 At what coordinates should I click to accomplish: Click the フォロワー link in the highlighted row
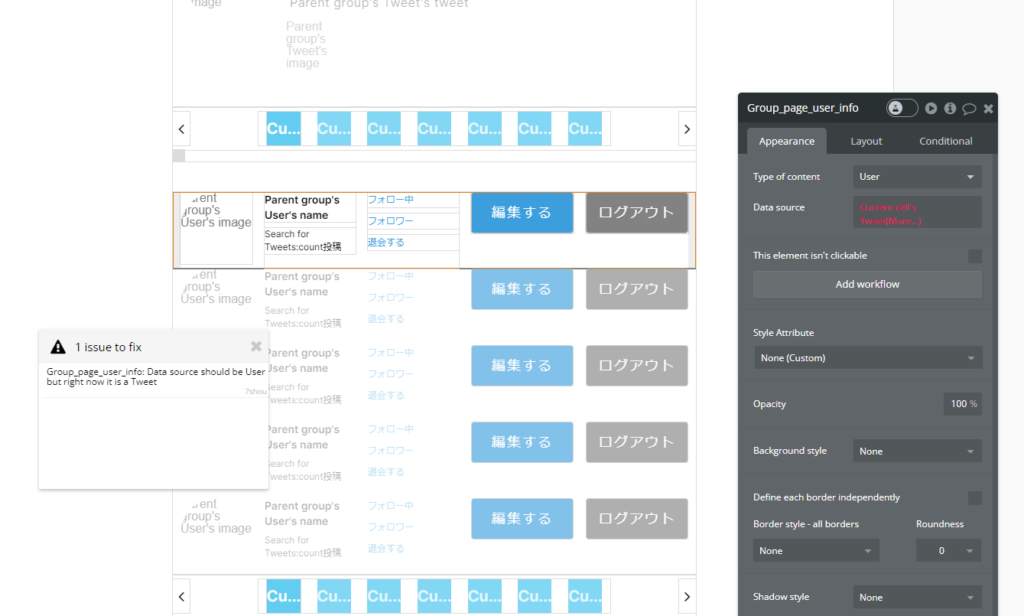[391, 221]
